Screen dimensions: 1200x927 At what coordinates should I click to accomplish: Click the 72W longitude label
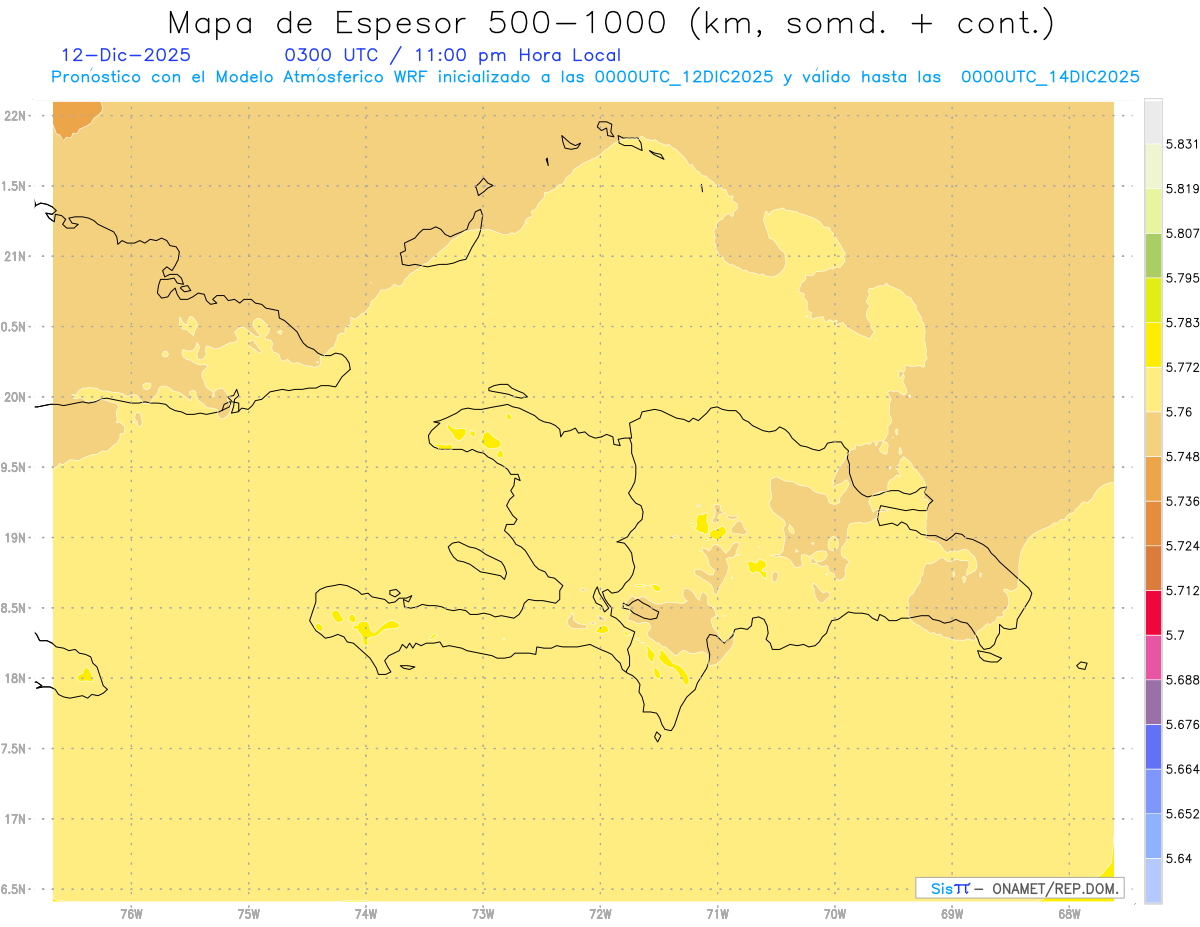600,913
